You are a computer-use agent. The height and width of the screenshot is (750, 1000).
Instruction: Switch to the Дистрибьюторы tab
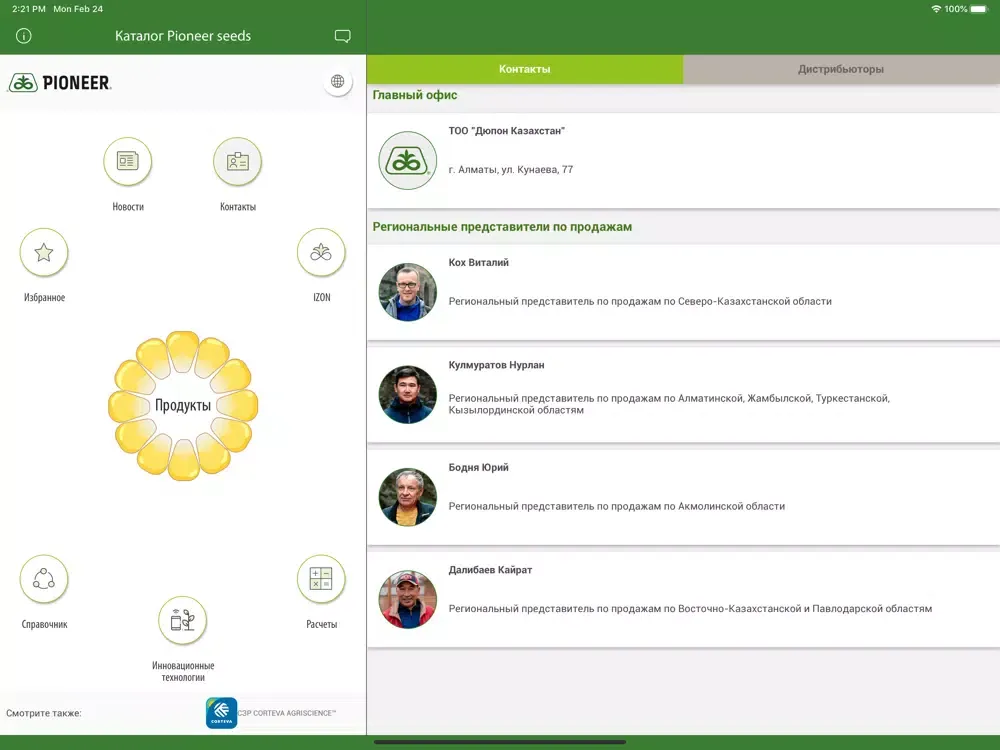click(x=841, y=69)
